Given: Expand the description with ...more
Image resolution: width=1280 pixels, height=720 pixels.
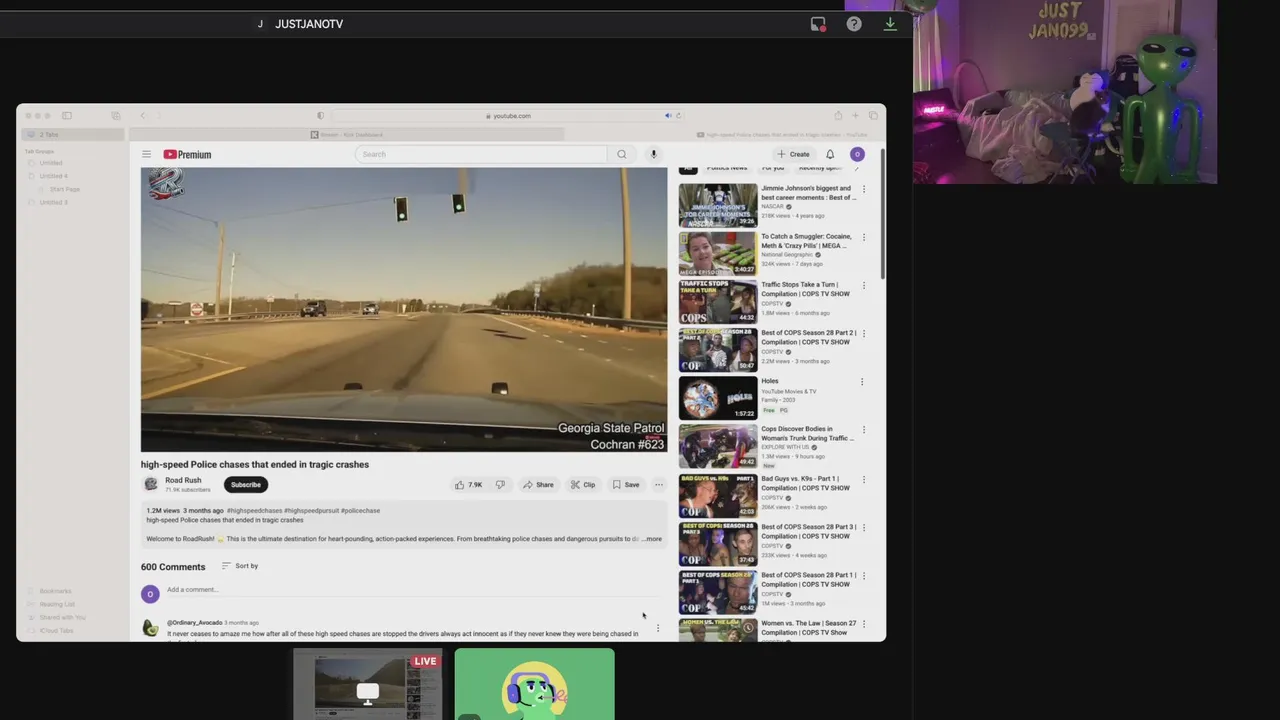Looking at the screenshot, I should [651, 539].
